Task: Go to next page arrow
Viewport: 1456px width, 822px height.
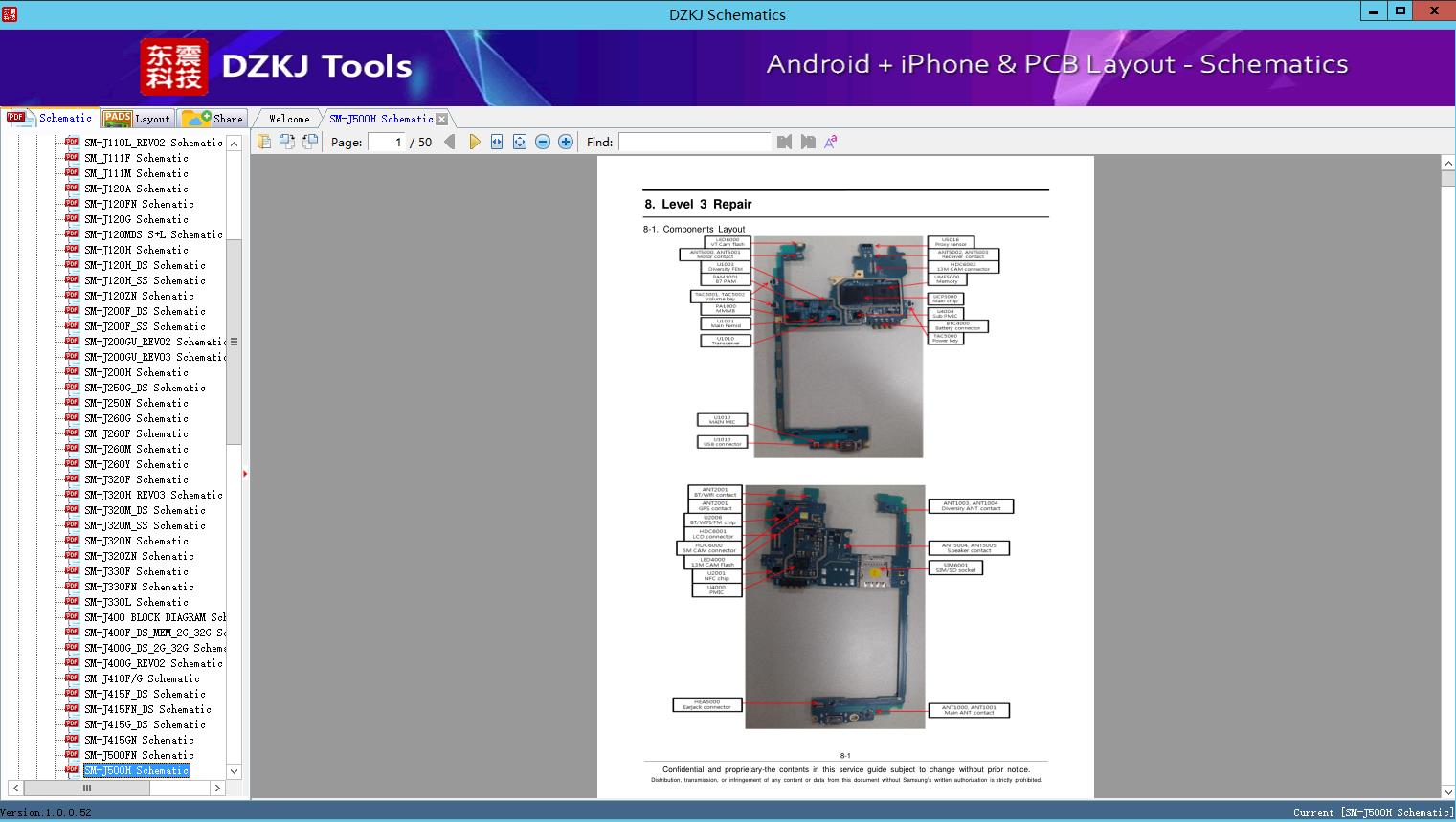Action: tap(474, 142)
